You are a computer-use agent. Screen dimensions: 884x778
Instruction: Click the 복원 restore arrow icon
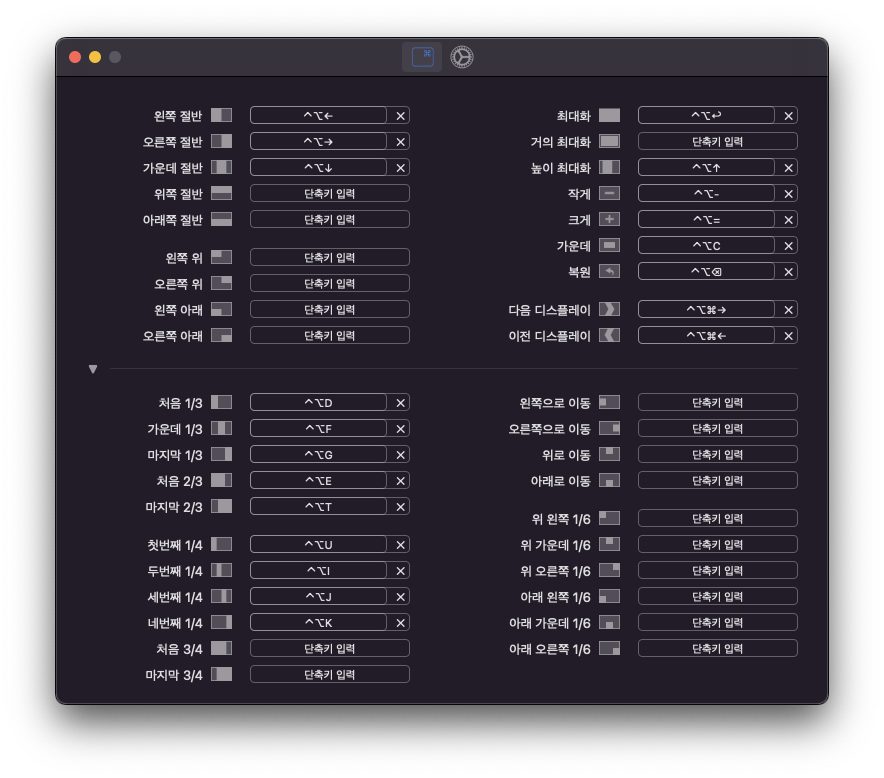tap(609, 271)
